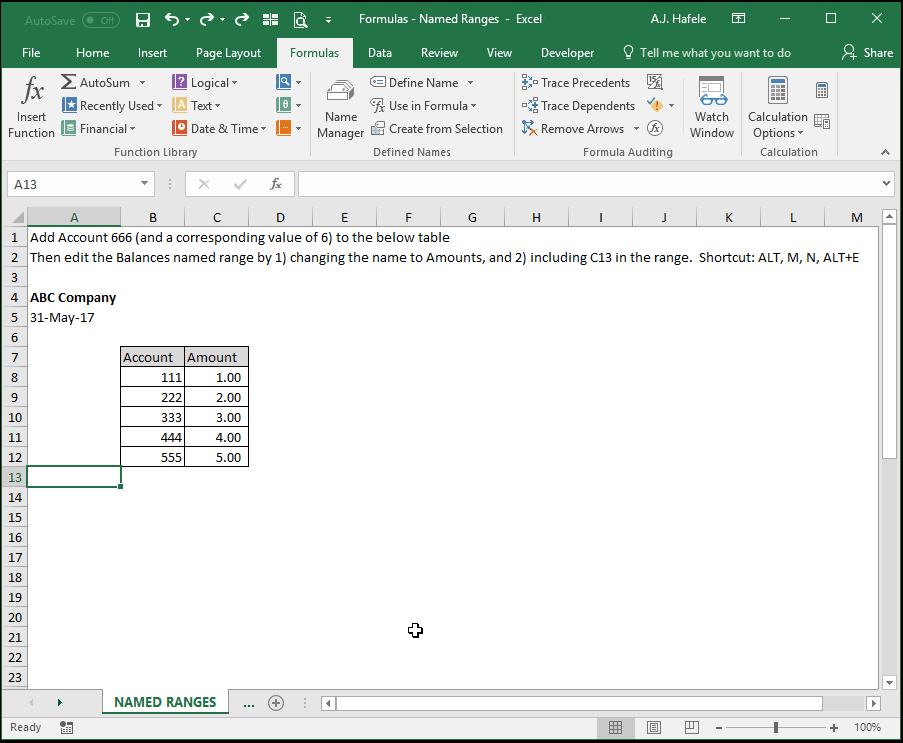
Task: Customize Quick Access Toolbar dropdown
Action: [x=328, y=20]
